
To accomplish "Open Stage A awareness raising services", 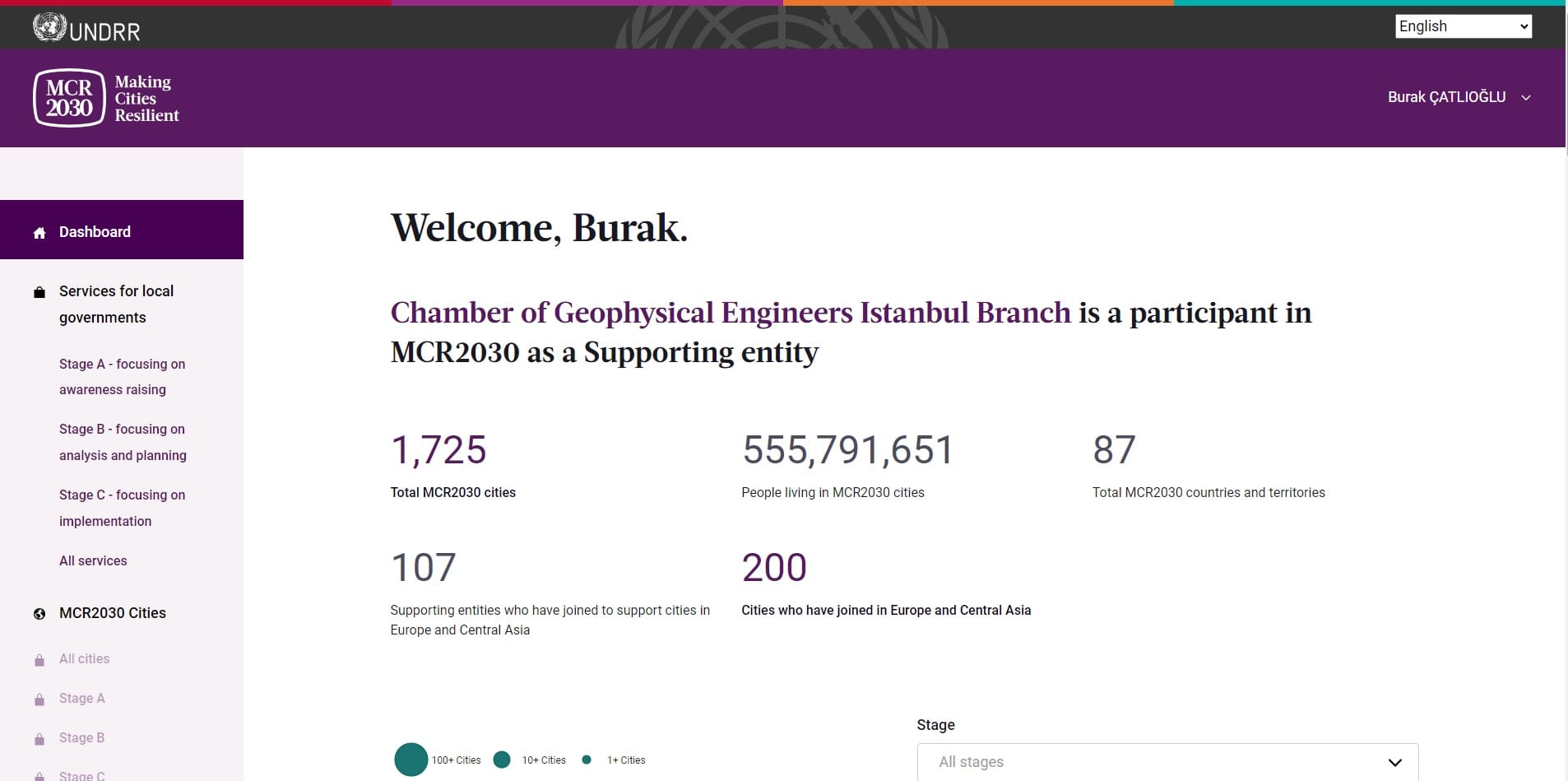I will (122, 377).
